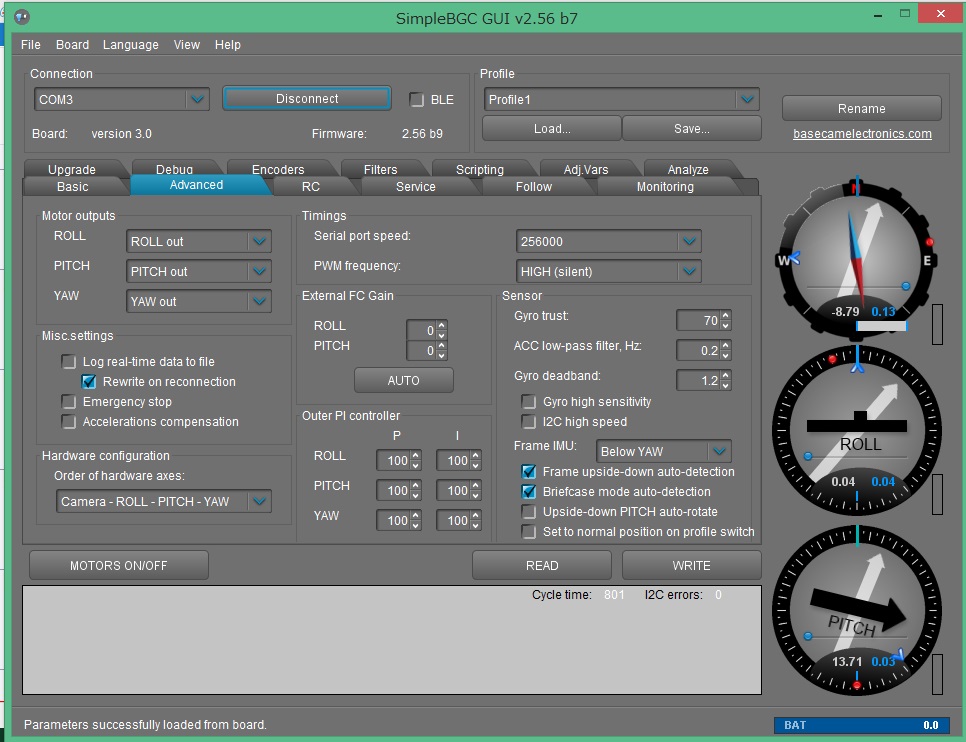Open the basecamelectronics.com link
This screenshot has height=742, width=966.
(862, 134)
